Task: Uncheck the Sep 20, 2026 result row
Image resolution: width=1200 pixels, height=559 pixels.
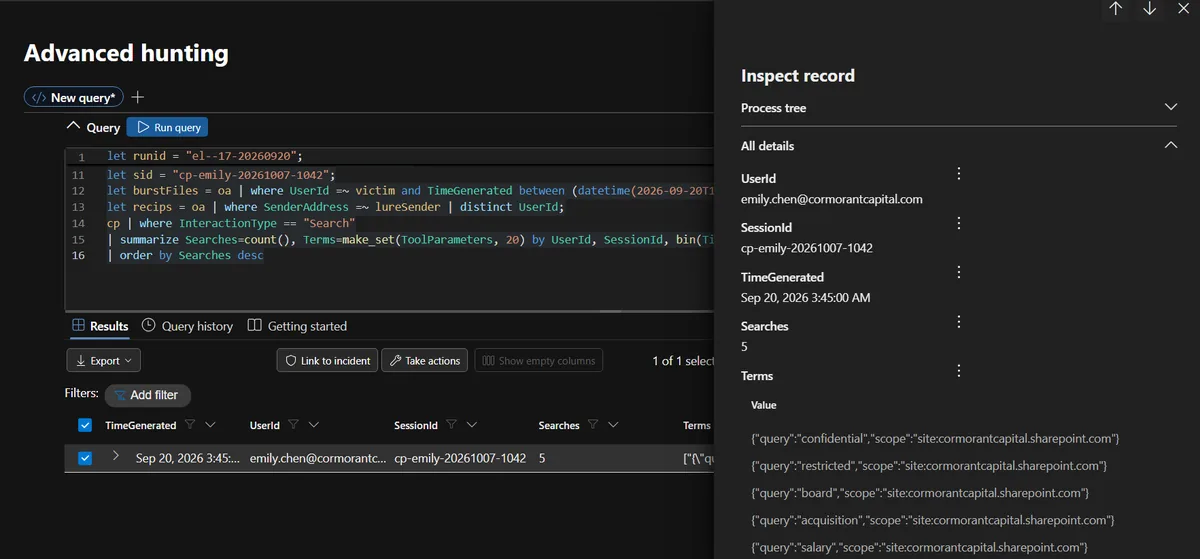Action: tap(85, 458)
